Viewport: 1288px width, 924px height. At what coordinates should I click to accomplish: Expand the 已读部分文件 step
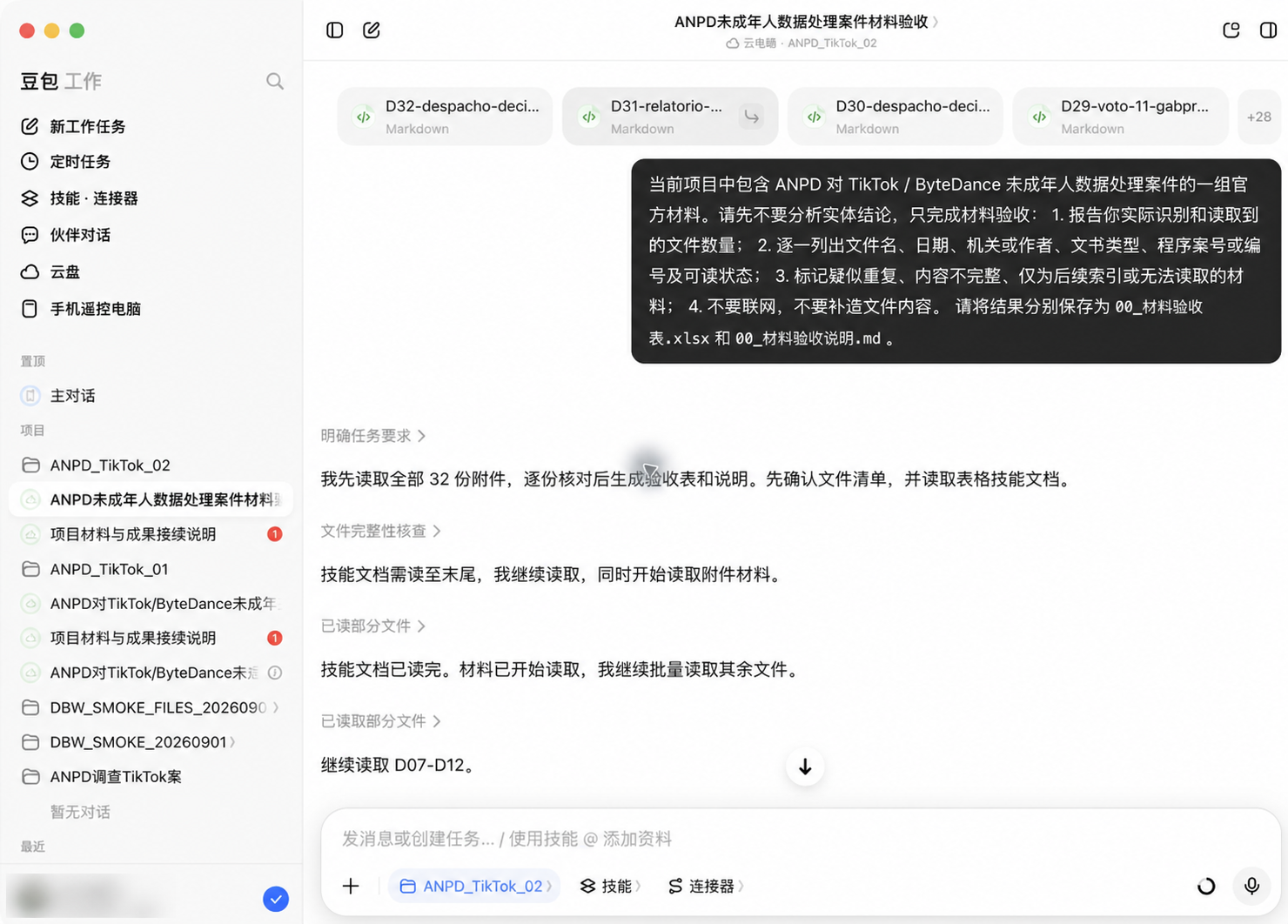[373, 626]
